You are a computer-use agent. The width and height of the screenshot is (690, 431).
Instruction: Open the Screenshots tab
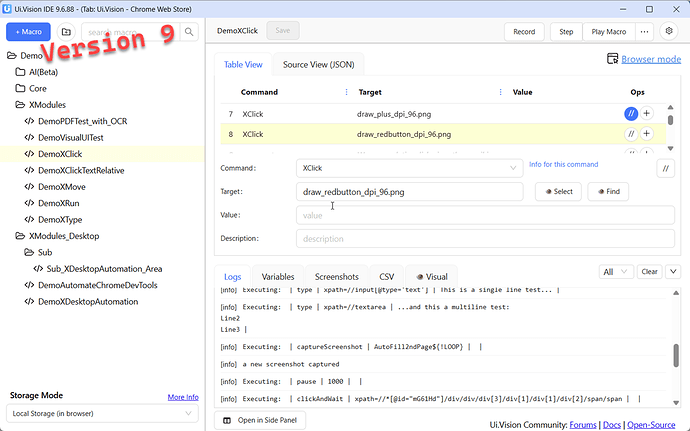pyautogui.click(x=337, y=277)
